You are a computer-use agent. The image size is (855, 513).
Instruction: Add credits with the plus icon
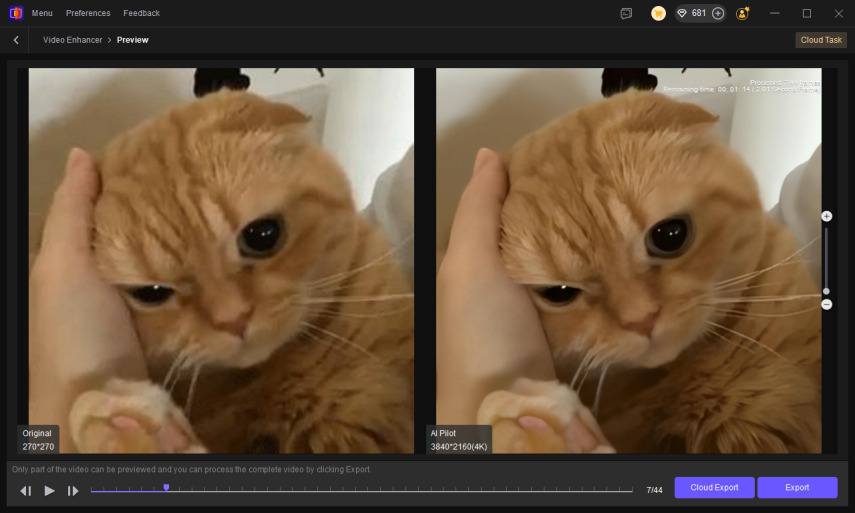pyautogui.click(x=718, y=13)
